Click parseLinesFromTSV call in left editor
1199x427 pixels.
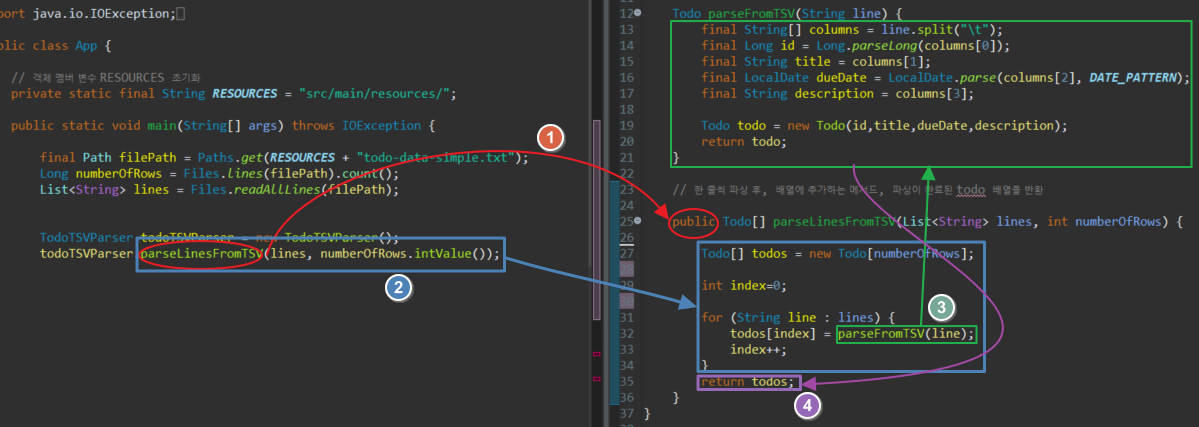click(202, 254)
